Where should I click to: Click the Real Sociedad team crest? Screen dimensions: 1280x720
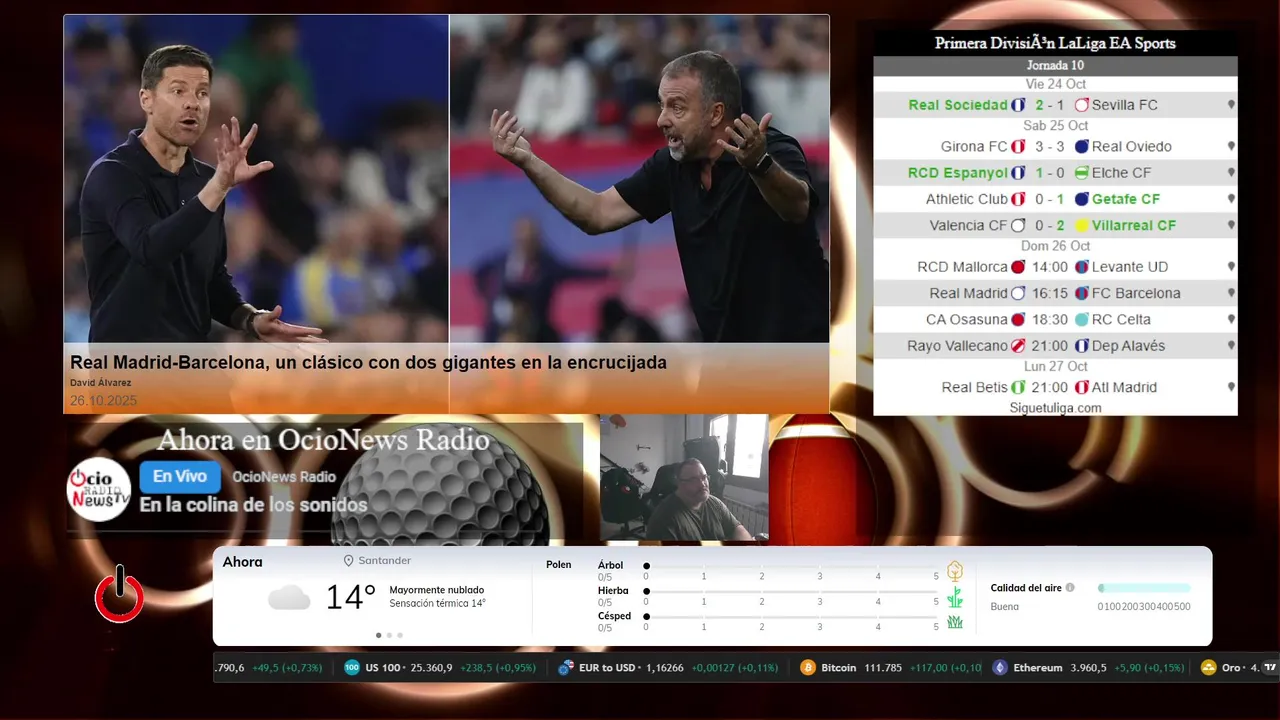coord(1018,105)
